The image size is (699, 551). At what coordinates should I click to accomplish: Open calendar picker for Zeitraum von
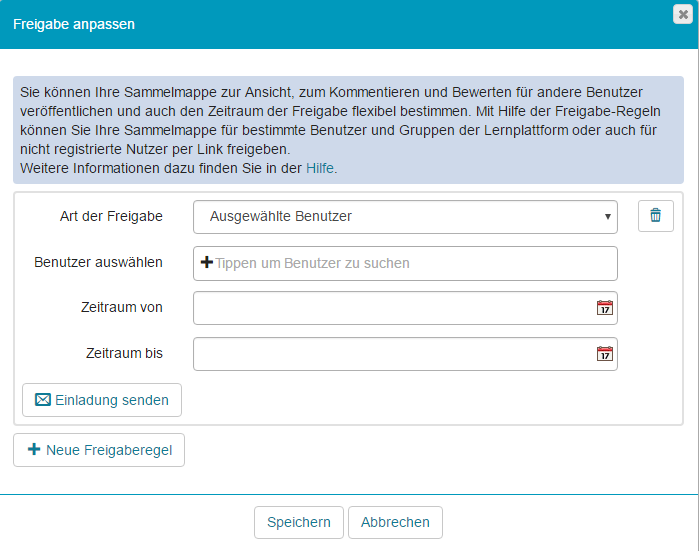tap(604, 308)
